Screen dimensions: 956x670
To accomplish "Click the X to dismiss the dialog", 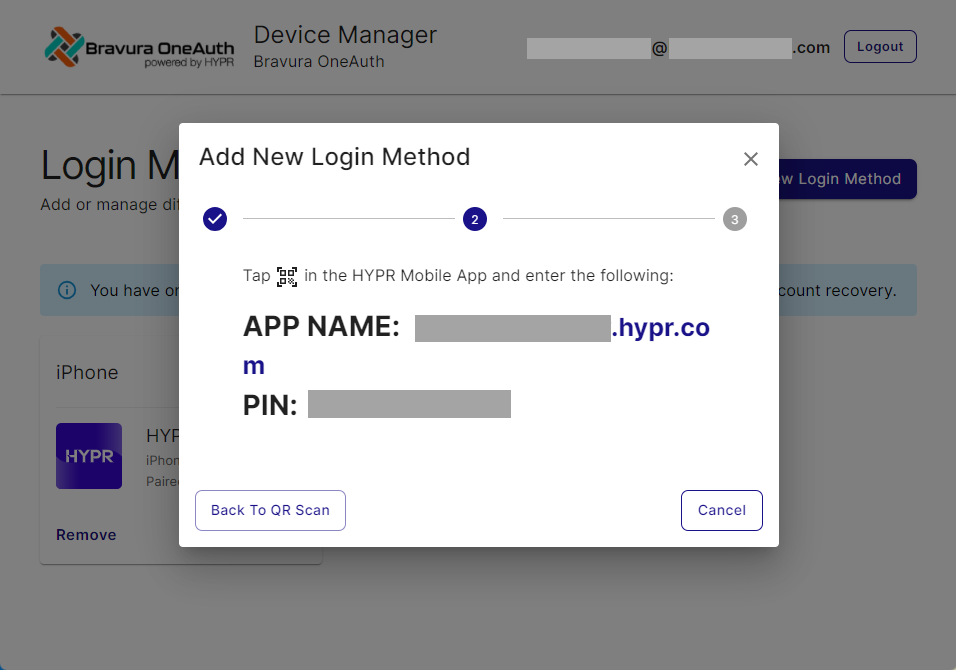I will point(751,159).
